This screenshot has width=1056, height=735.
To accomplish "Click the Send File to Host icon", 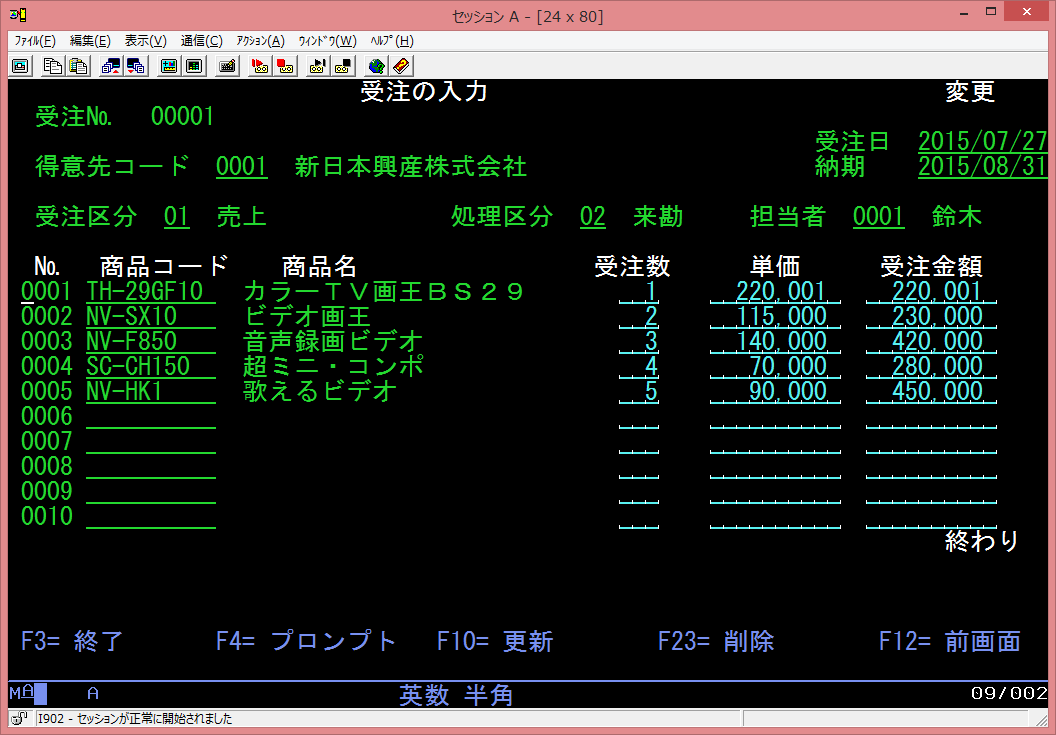I will pyautogui.click(x=110, y=66).
